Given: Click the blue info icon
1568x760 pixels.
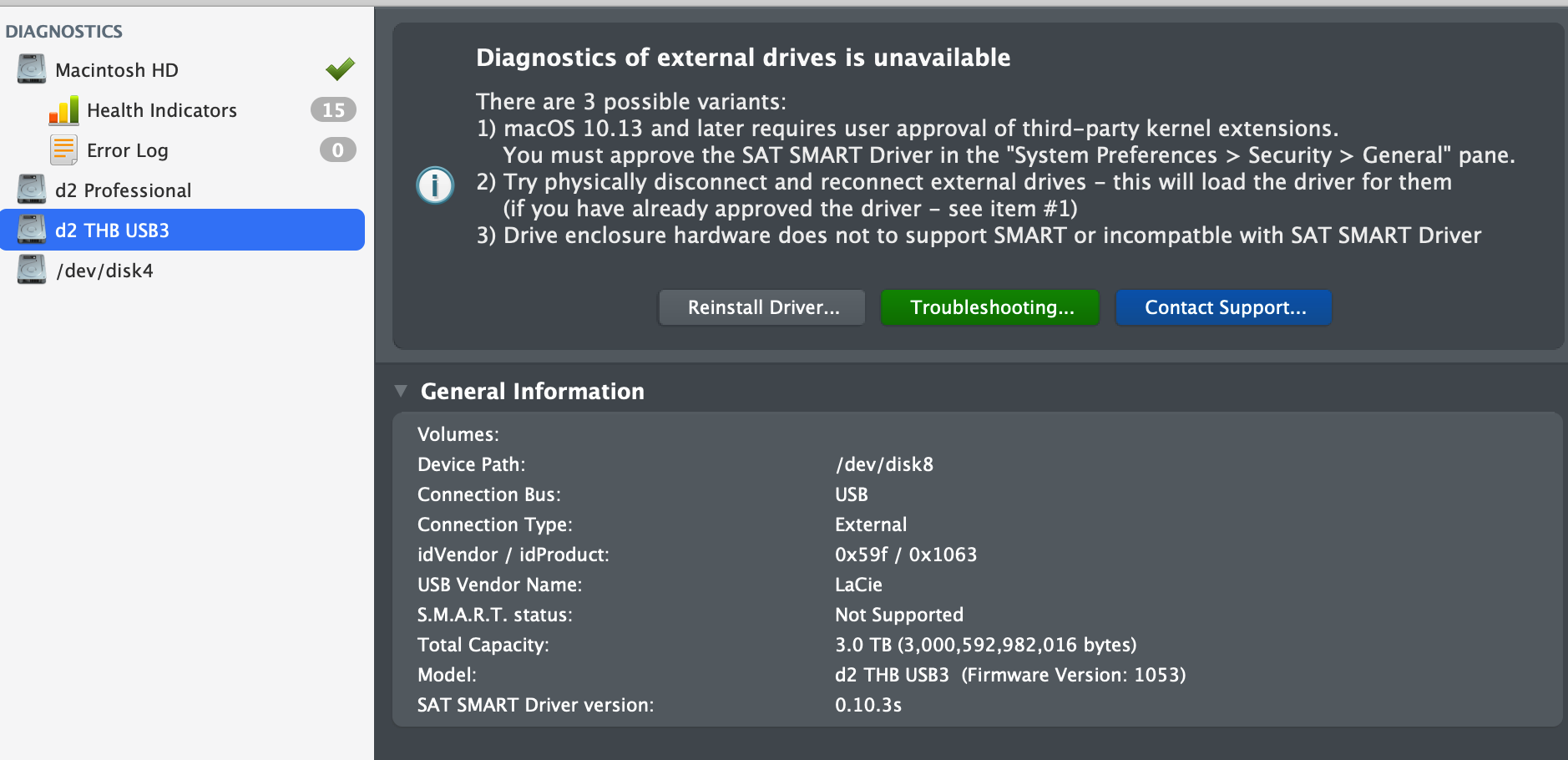Looking at the screenshot, I should pos(435,185).
